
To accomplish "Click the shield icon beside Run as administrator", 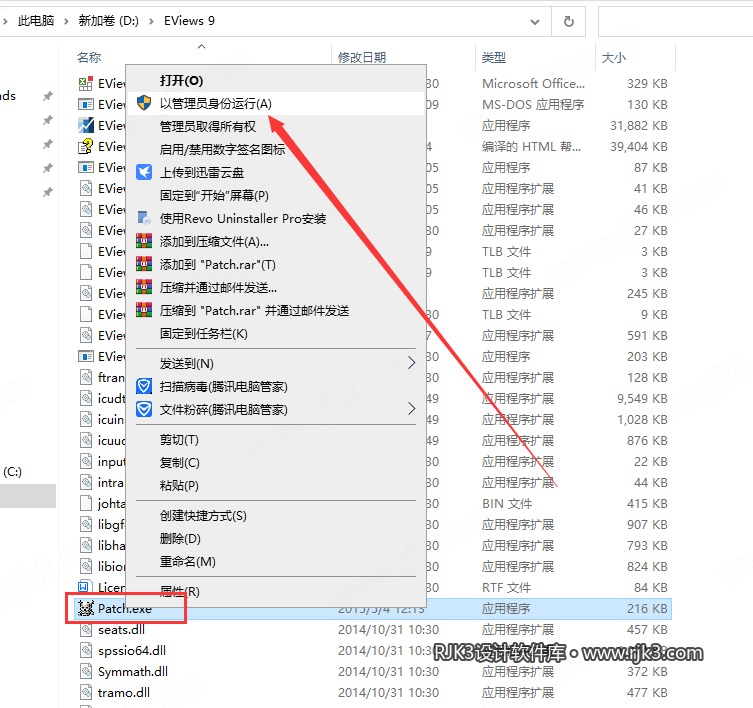I will [144, 103].
